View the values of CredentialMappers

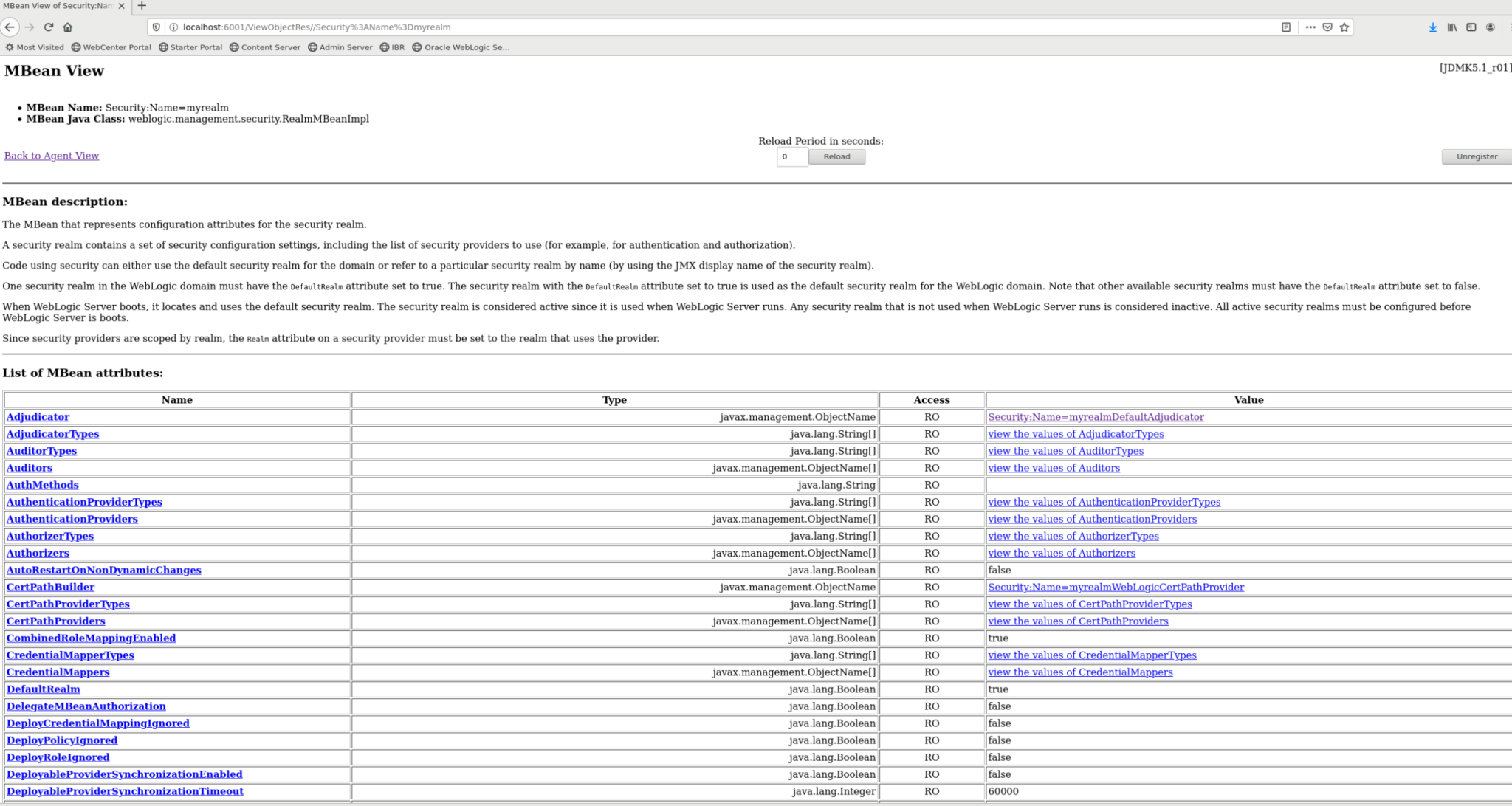(x=1080, y=672)
